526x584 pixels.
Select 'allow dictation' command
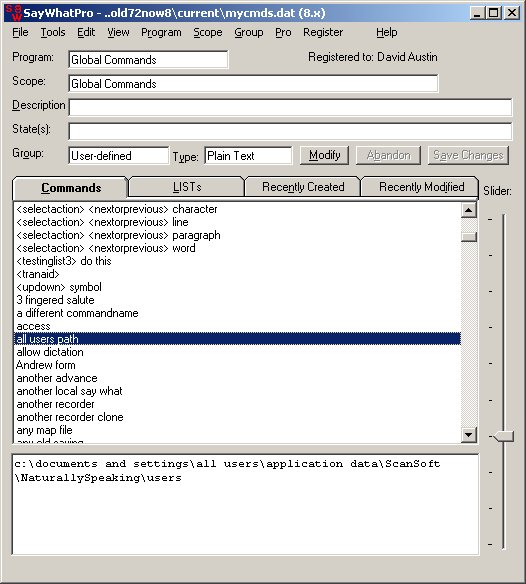coord(237,352)
